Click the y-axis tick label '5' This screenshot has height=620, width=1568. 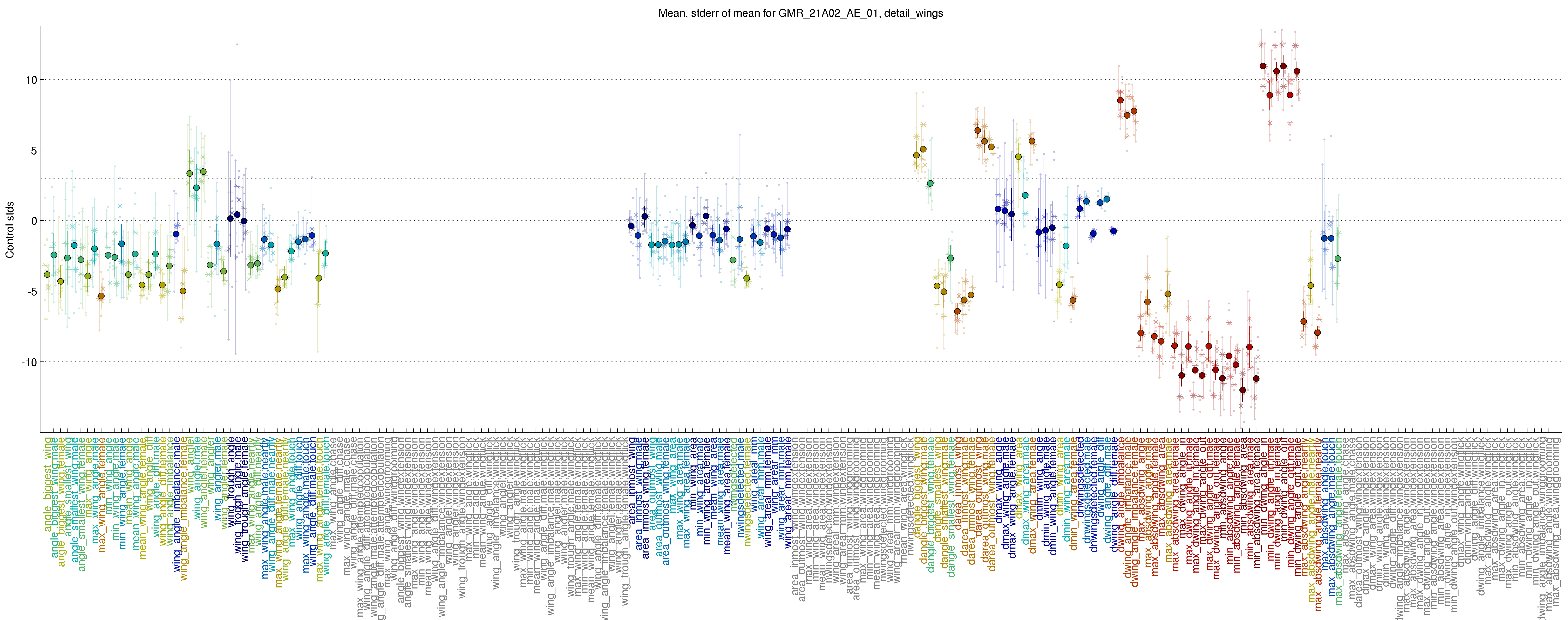(x=34, y=150)
